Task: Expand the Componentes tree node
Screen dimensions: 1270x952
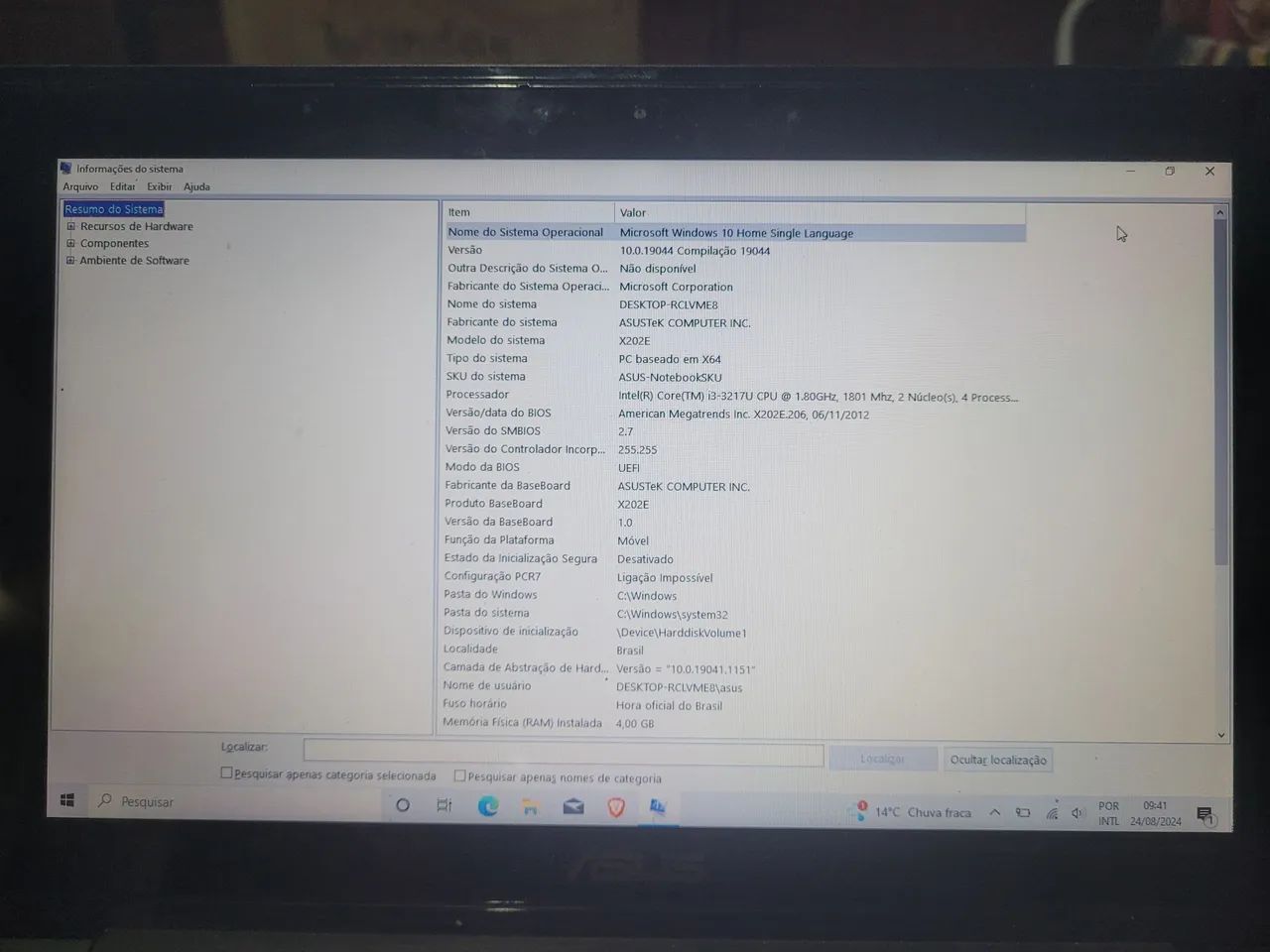Action: 70,243
